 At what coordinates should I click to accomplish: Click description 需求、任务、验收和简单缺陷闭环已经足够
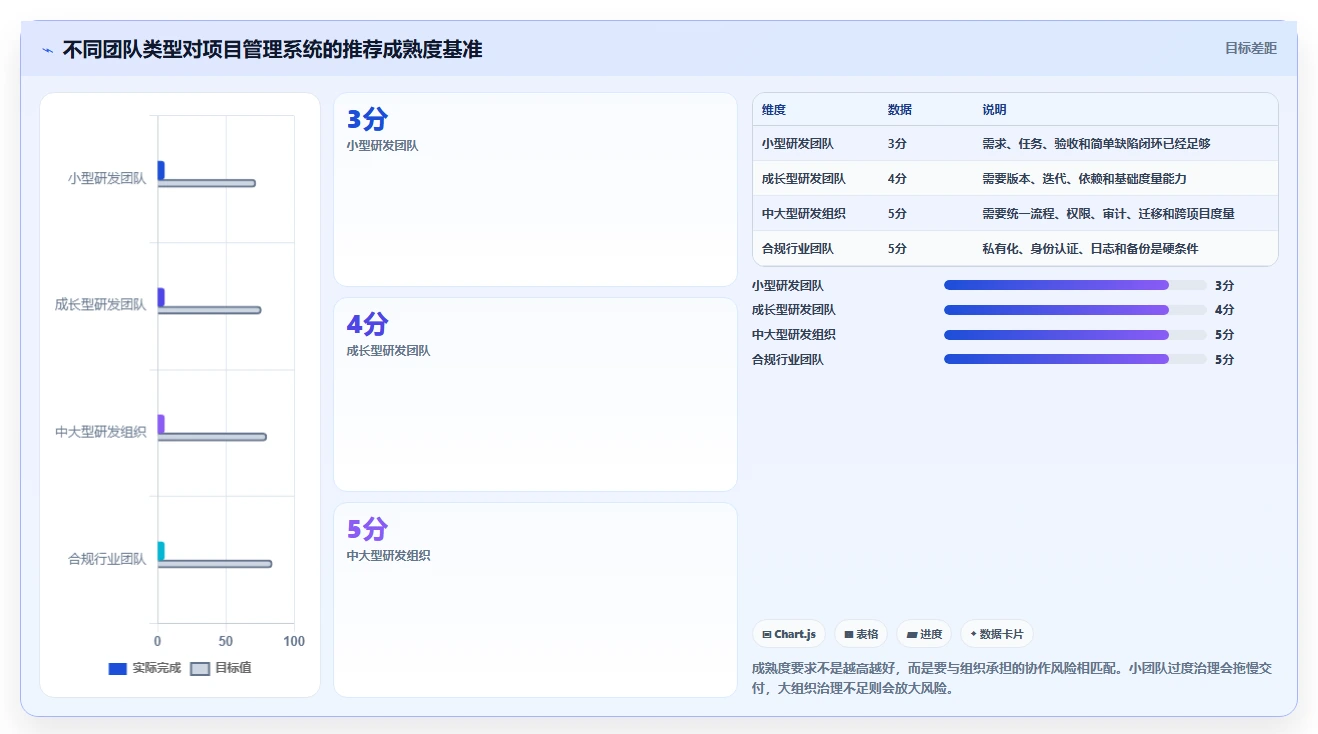click(x=1096, y=144)
